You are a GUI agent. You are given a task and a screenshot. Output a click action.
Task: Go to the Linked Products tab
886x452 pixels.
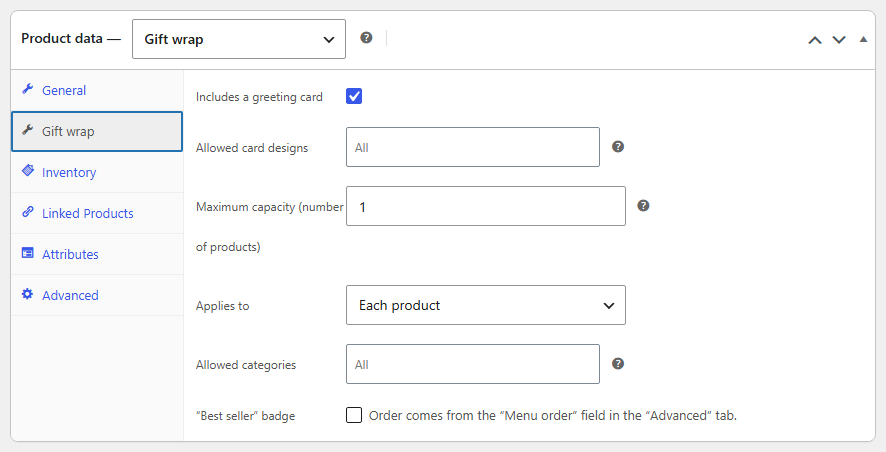97,214
